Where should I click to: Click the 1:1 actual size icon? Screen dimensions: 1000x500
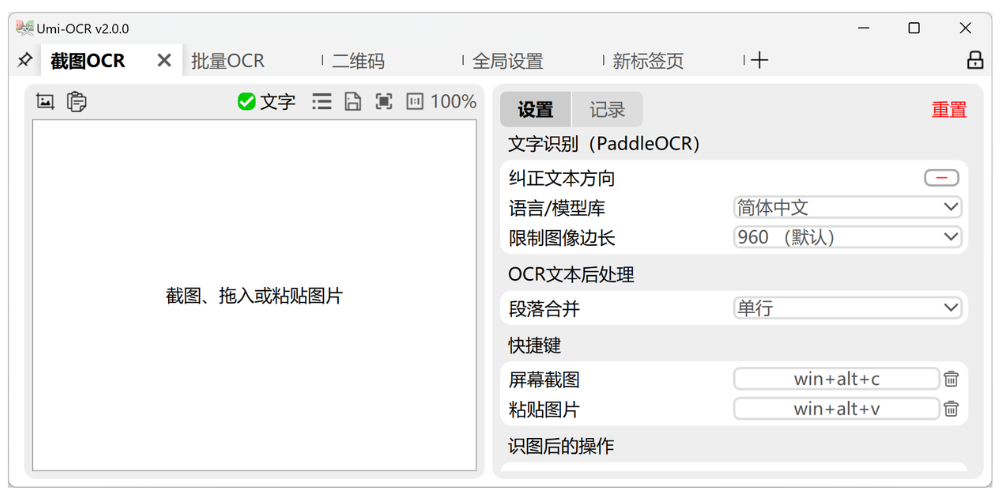[x=415, y=101]
